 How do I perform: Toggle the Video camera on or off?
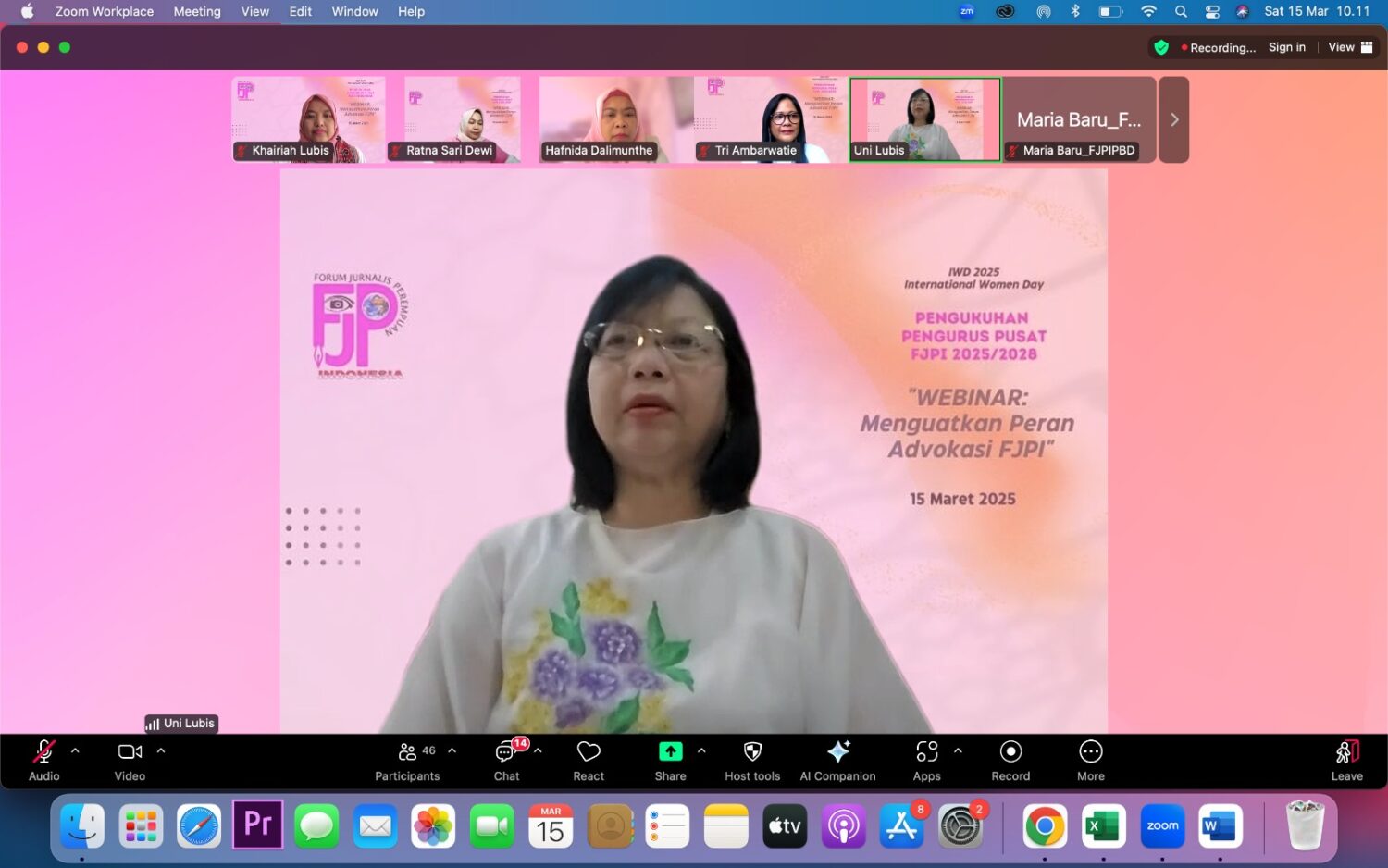(130, 752)
